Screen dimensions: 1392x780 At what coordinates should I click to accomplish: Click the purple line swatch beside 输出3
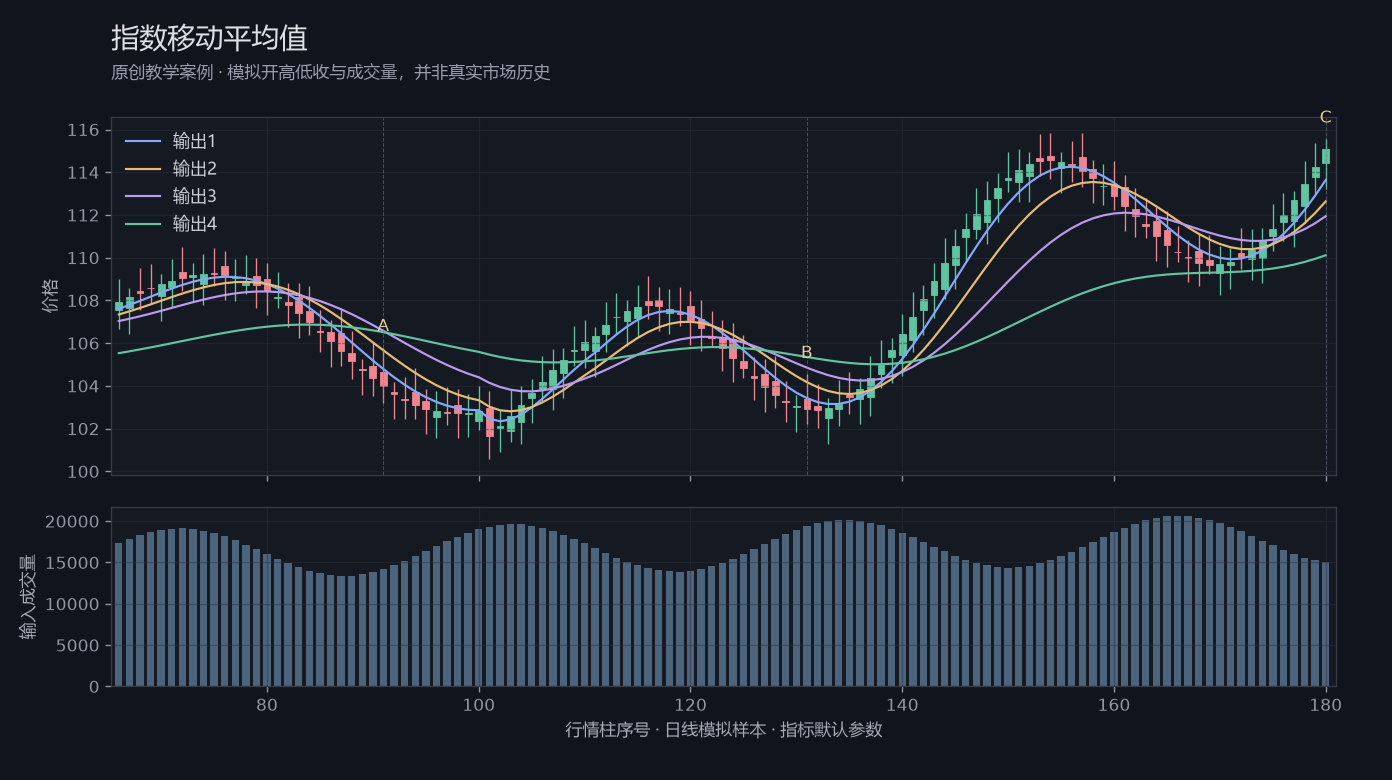(143, 198)
